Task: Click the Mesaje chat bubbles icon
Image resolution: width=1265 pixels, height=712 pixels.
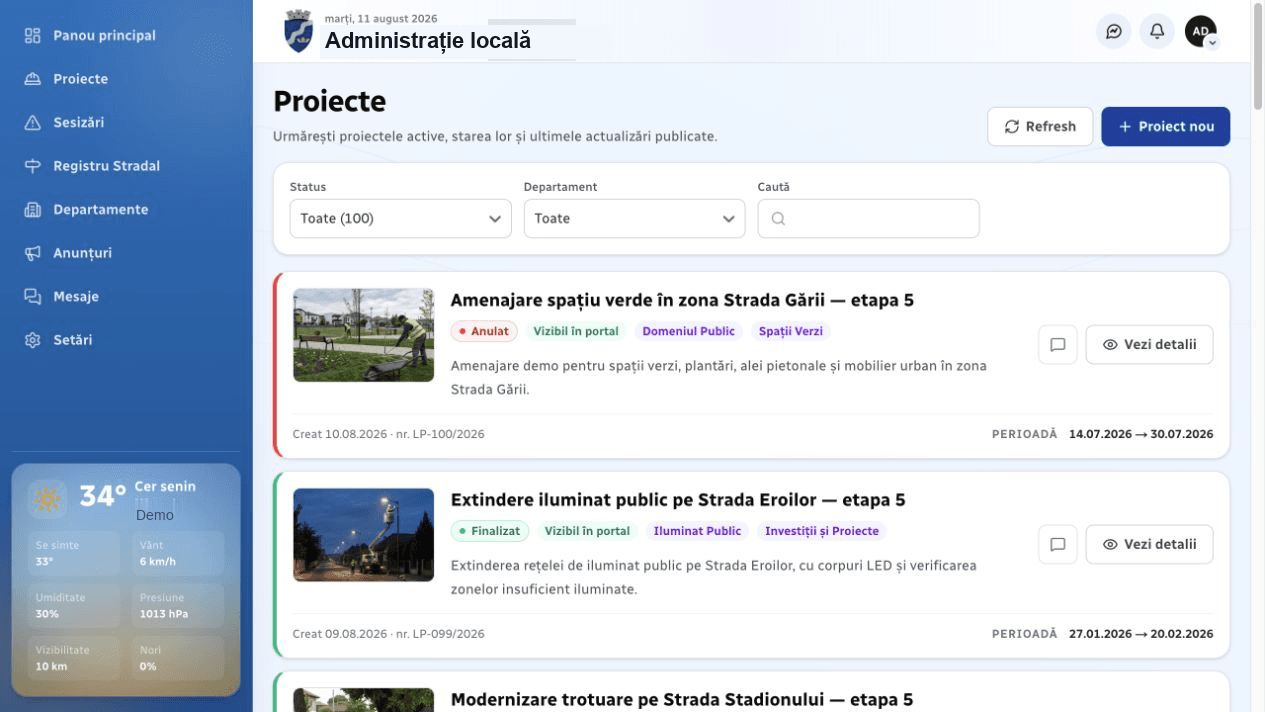Action: tap(33, 296)
